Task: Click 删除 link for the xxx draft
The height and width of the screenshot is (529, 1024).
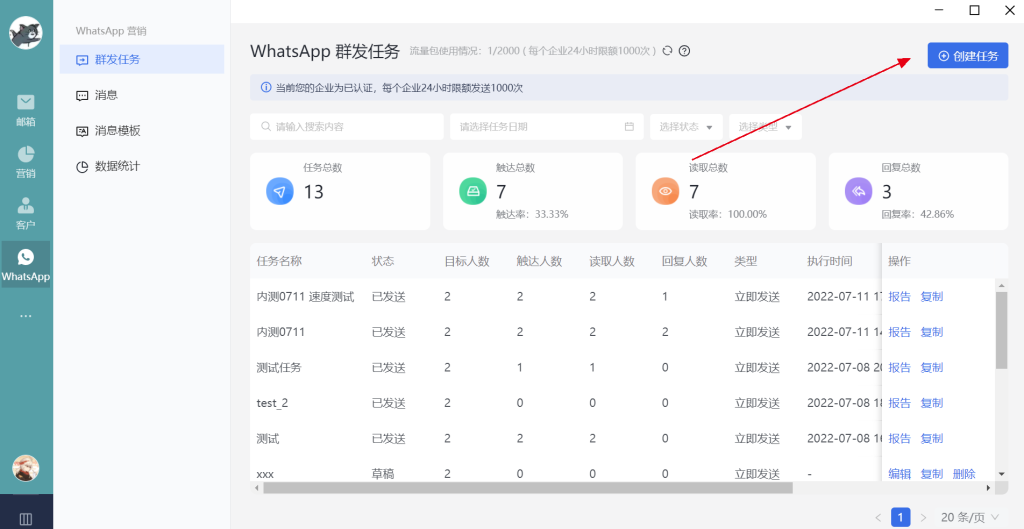Action: click(963, 474)
